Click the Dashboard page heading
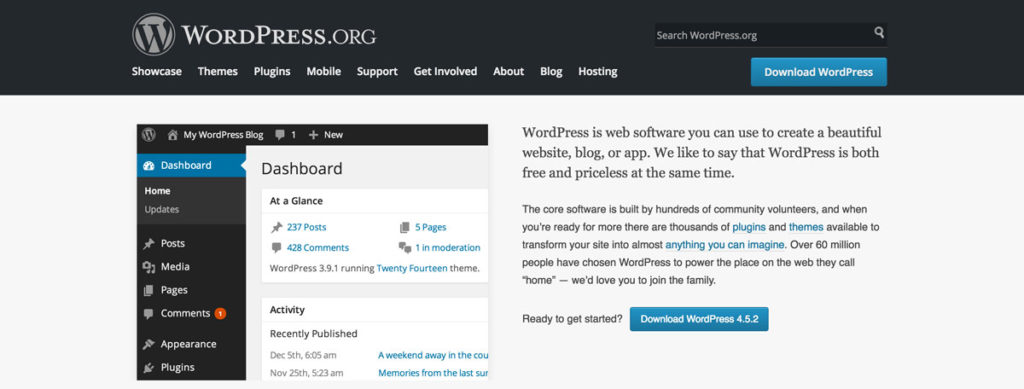 [302, 168]
